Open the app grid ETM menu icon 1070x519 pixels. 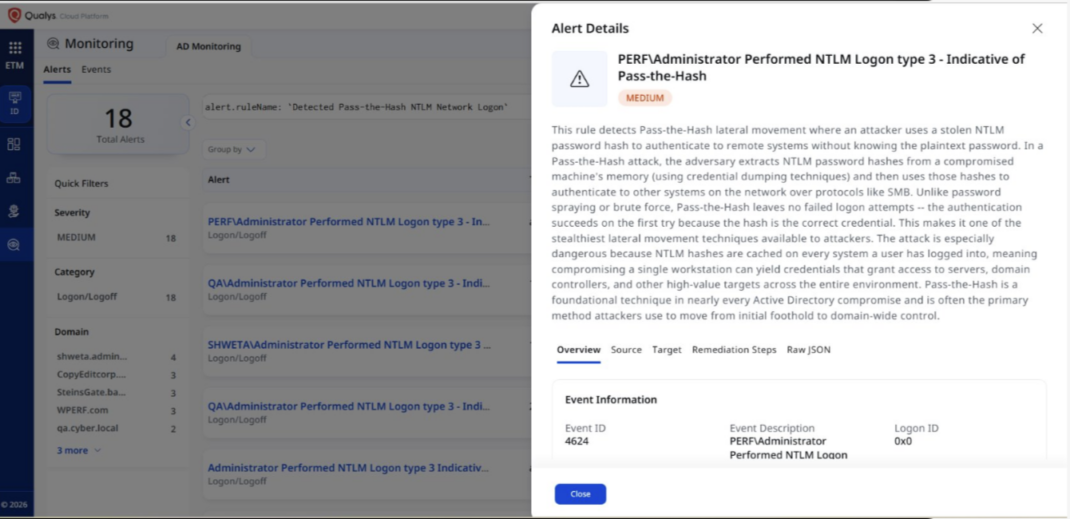[14, 48]
